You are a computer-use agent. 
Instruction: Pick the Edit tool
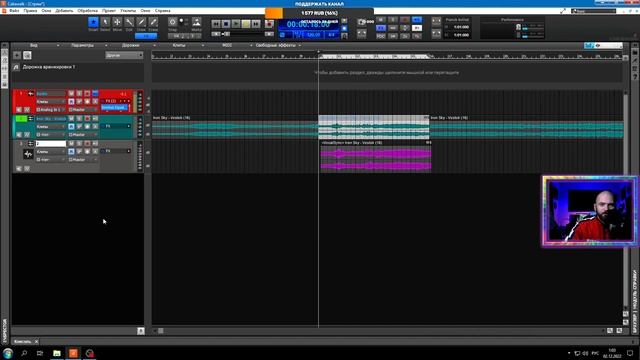[129, 22]
